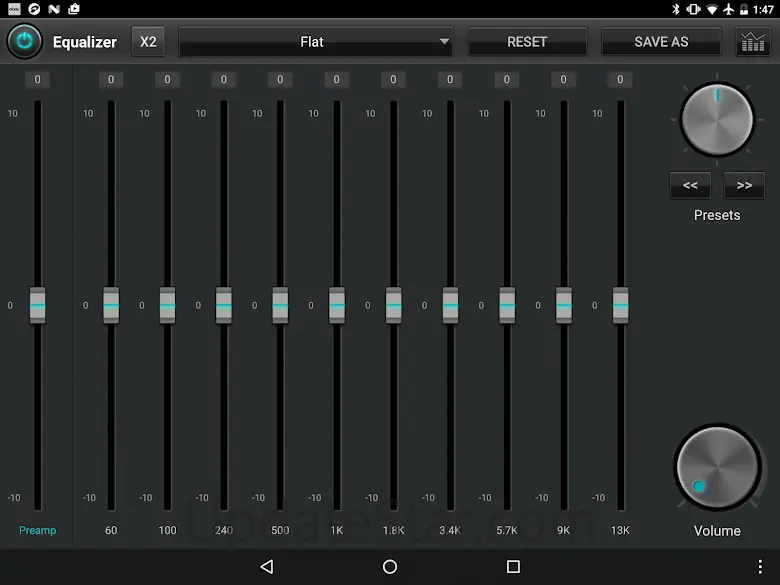Tap the Android back navigation icon
The width and height of the screenshot is (780, 585).
tap(266, 567)
